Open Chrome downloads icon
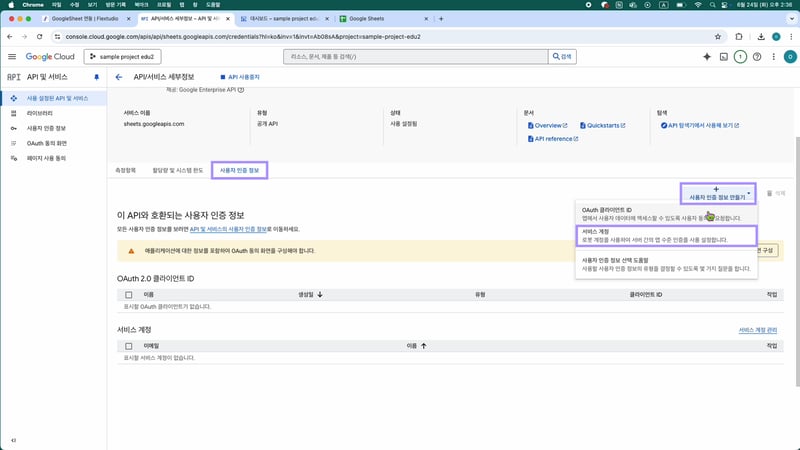Image resolution: width=800 pixels, height=450 pixels. [x=761, y=37]
